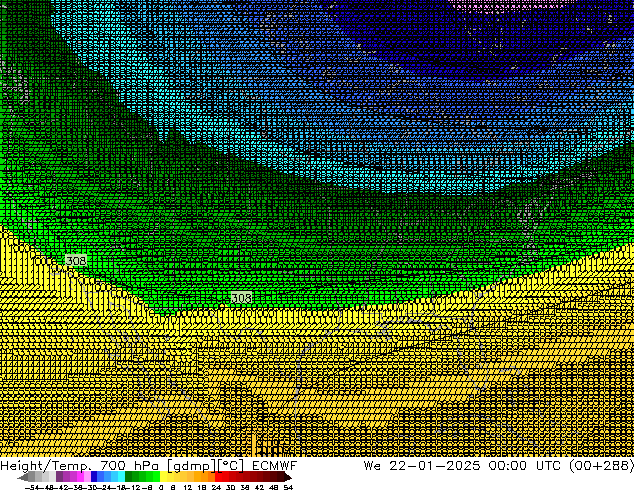Click the "[°C]" unit label
Viewport: 634px width, 490px height.
point(231,466)
